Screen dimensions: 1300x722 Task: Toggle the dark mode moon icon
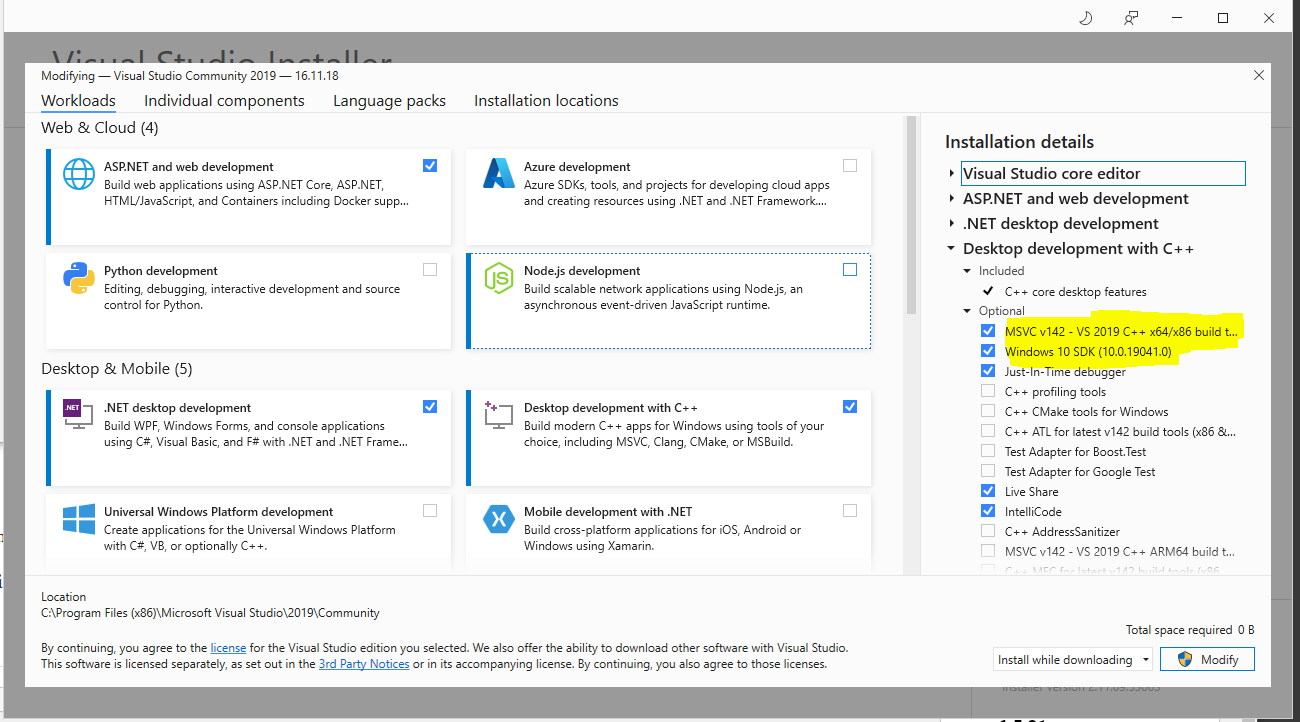click(1087, 18)
